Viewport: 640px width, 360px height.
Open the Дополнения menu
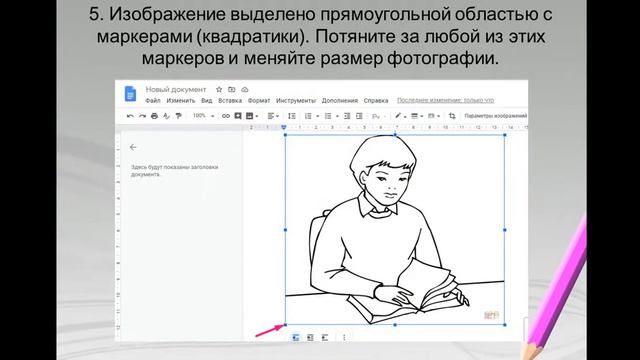pos(340,100)
